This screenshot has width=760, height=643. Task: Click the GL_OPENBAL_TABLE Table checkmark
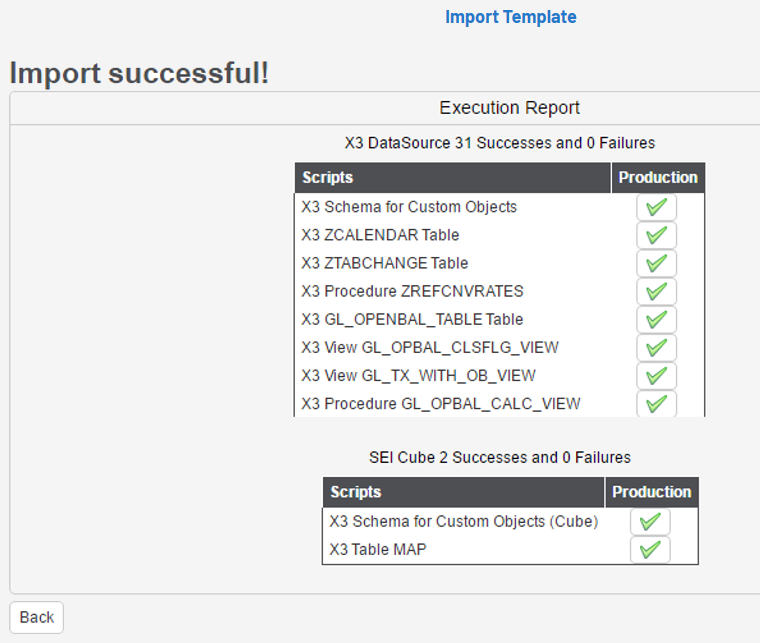click(x=656, y=319)
